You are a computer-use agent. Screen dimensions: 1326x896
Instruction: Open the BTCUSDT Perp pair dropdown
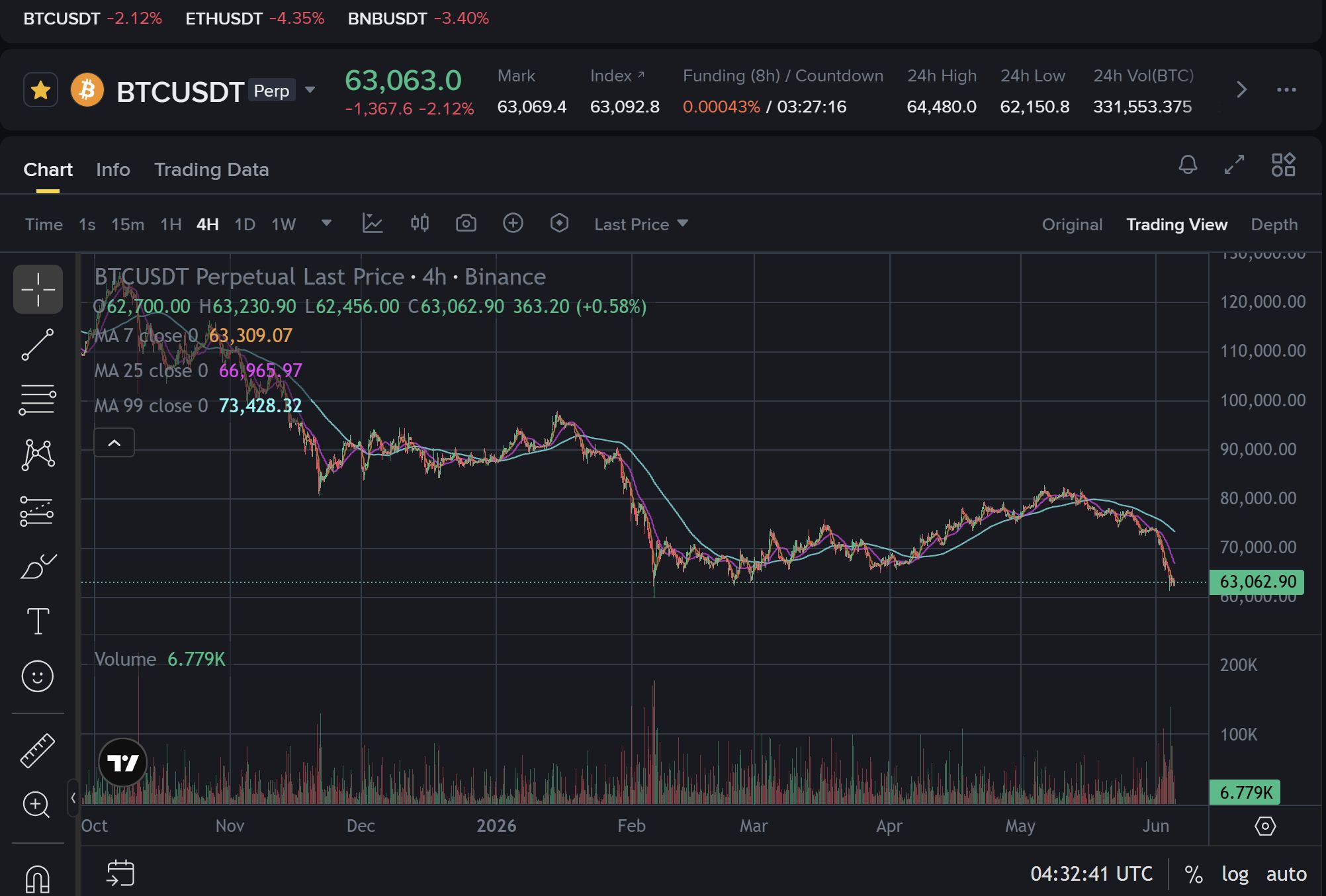point(310,90)
